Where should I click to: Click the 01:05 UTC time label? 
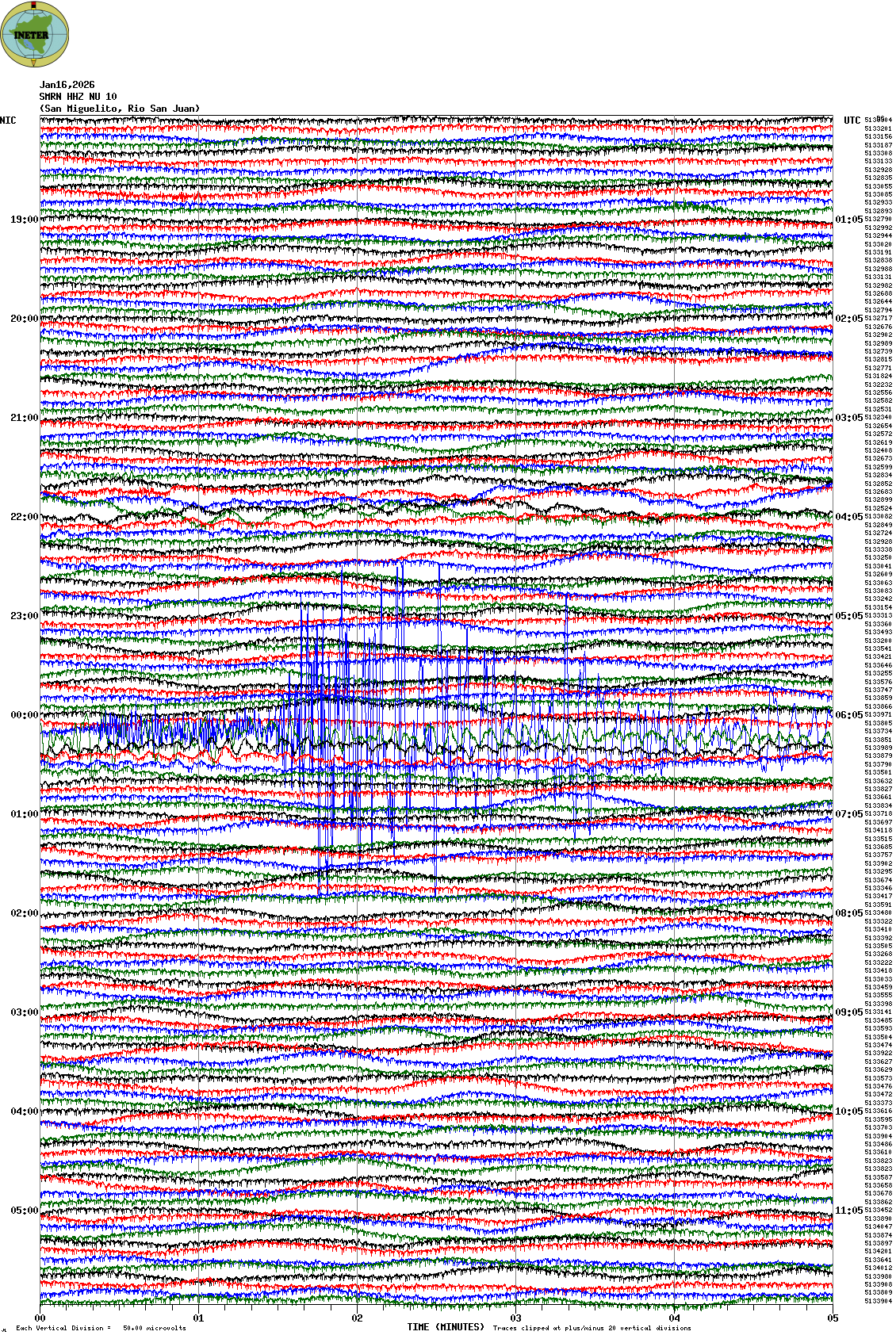(x=848, y=220)
